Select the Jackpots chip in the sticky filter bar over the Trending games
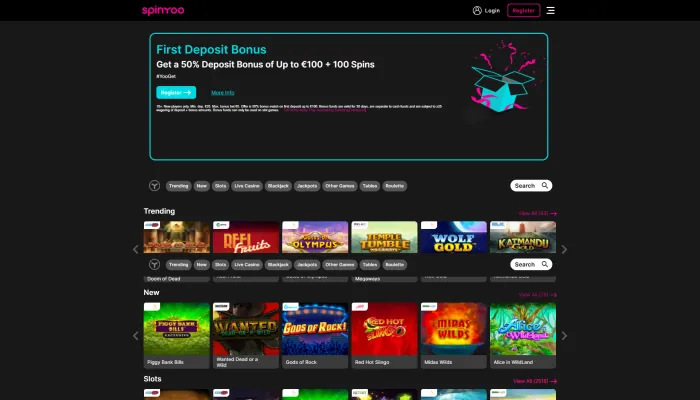 pyautogui.click(x=307, y=265)
